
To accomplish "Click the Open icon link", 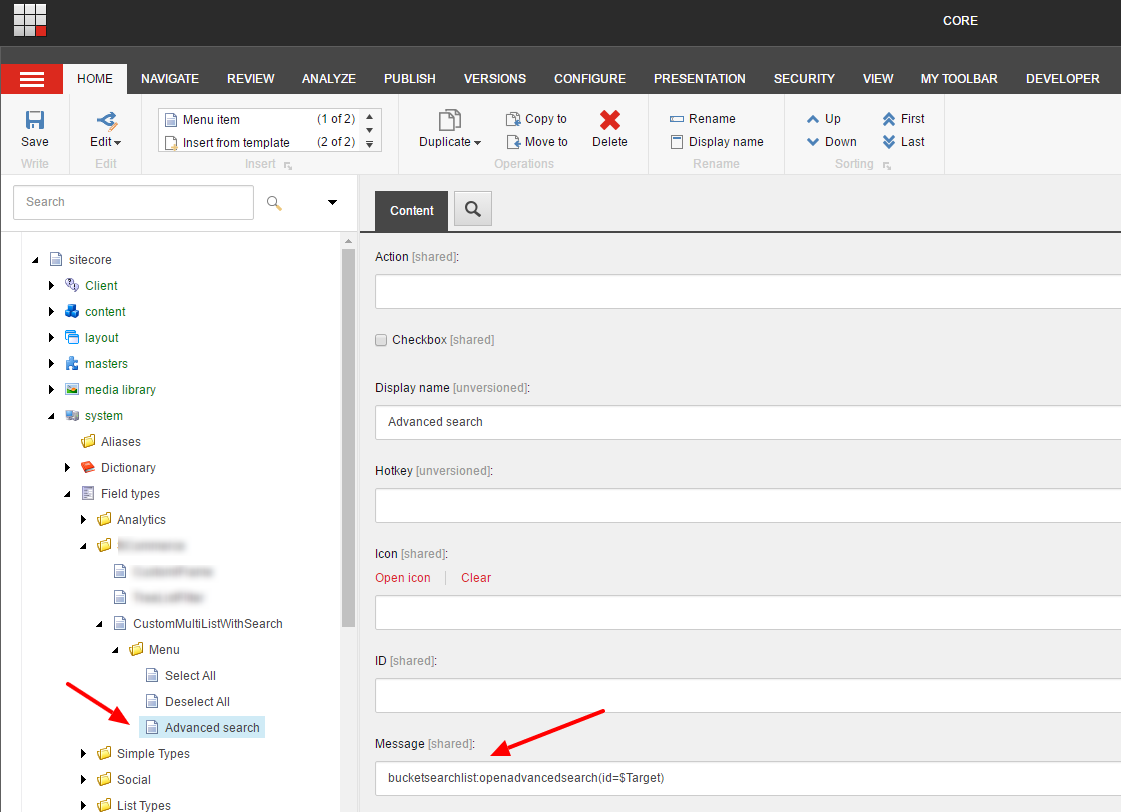I will click(x=403, y=578).
